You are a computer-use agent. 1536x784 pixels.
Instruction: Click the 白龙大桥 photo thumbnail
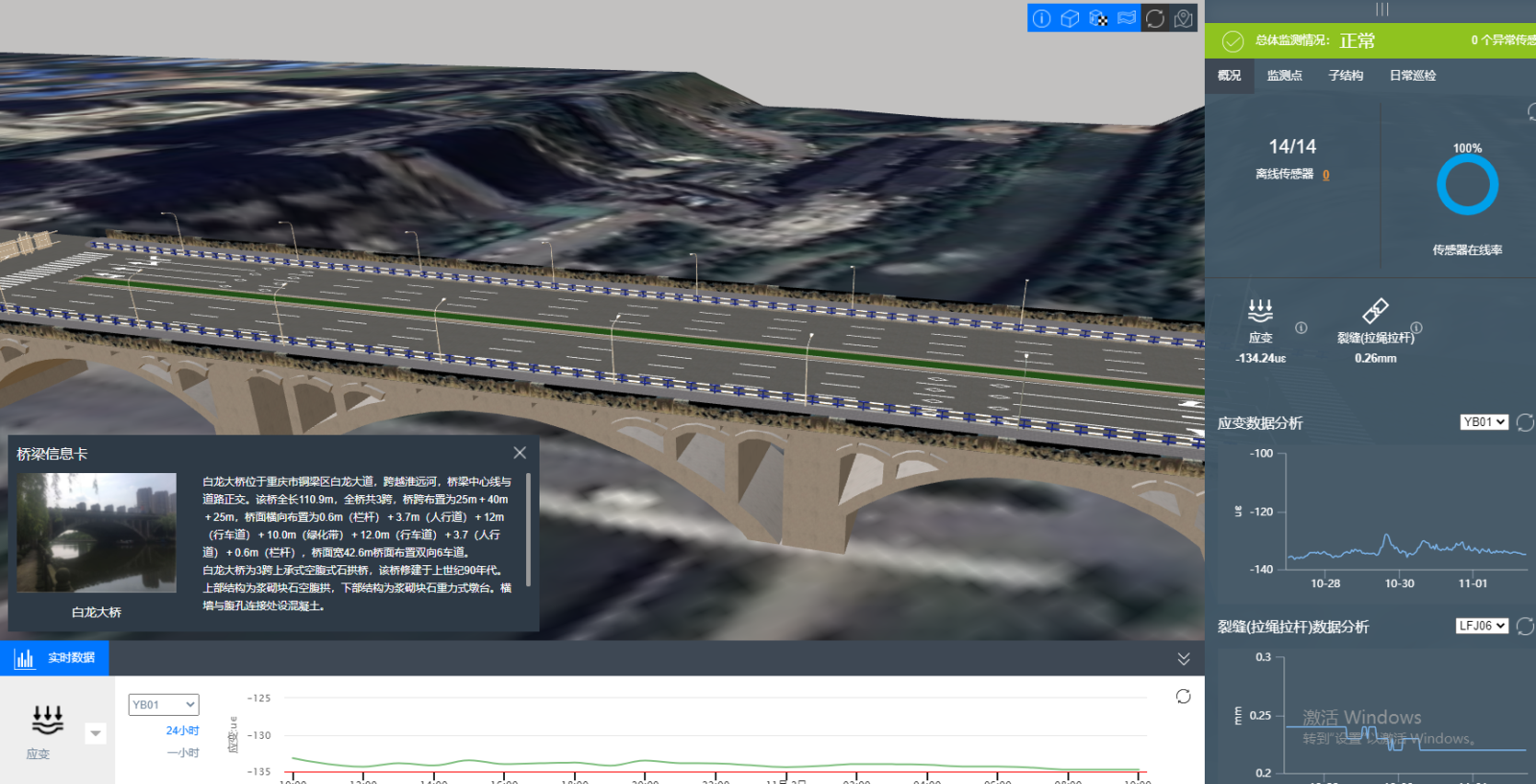click(x=97, y=533)
